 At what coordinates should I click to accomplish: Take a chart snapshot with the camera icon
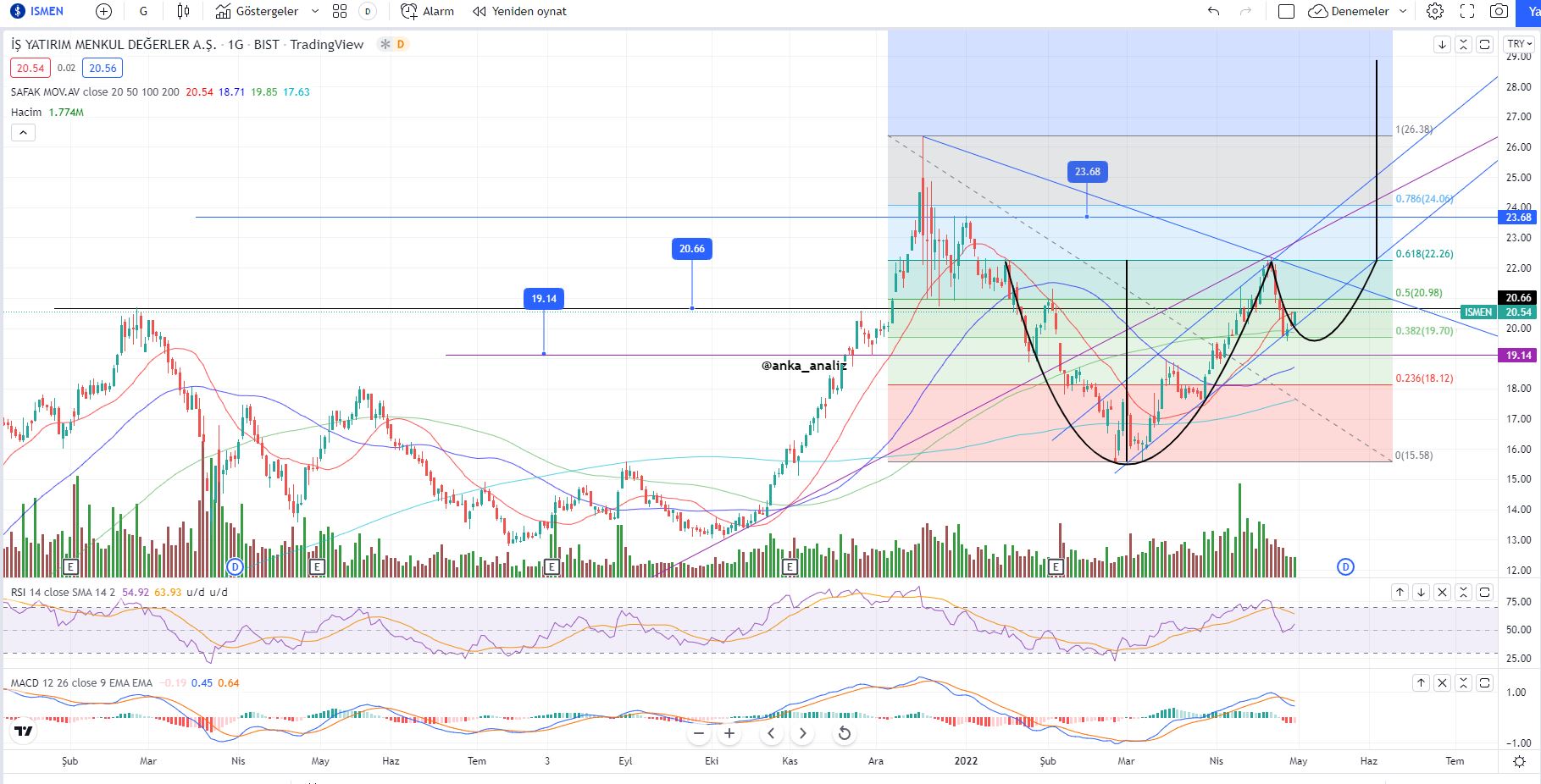point(1497,11)
